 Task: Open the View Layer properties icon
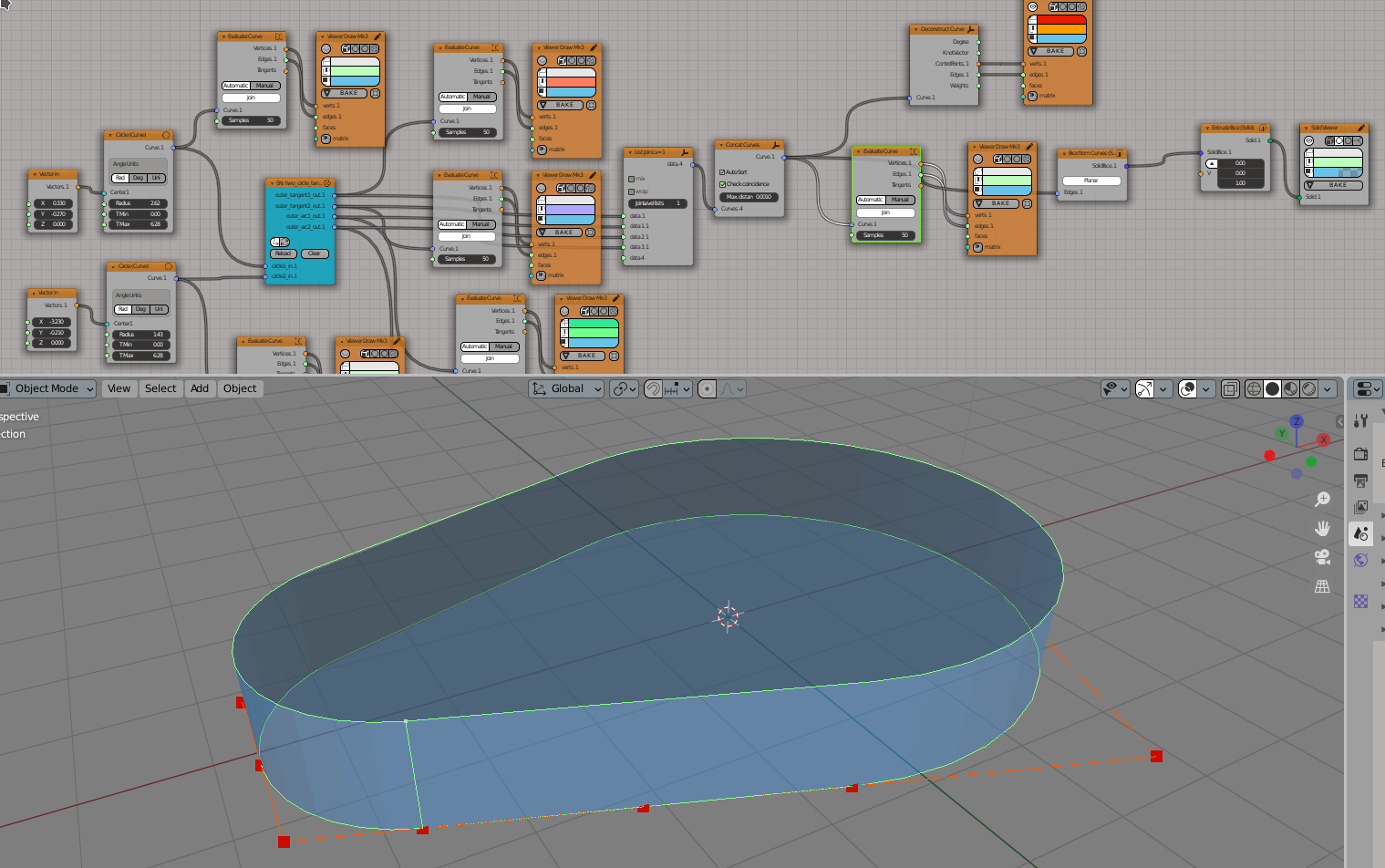pyautogui.click(x=1361, y=506)
